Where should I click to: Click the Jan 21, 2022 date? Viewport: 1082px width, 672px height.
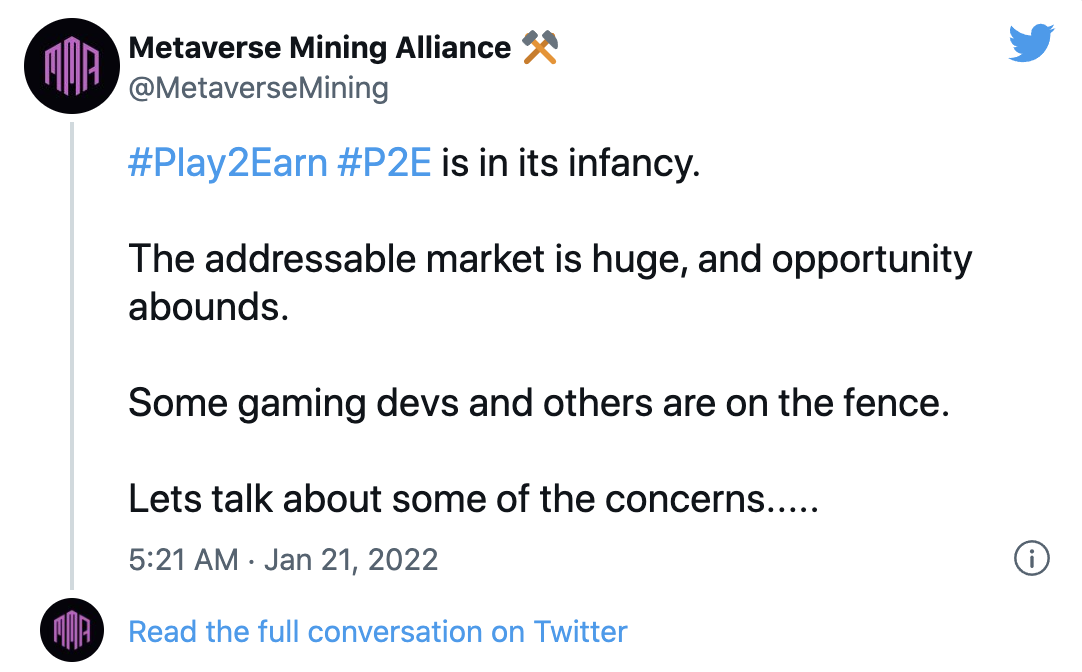coord(351,559)
